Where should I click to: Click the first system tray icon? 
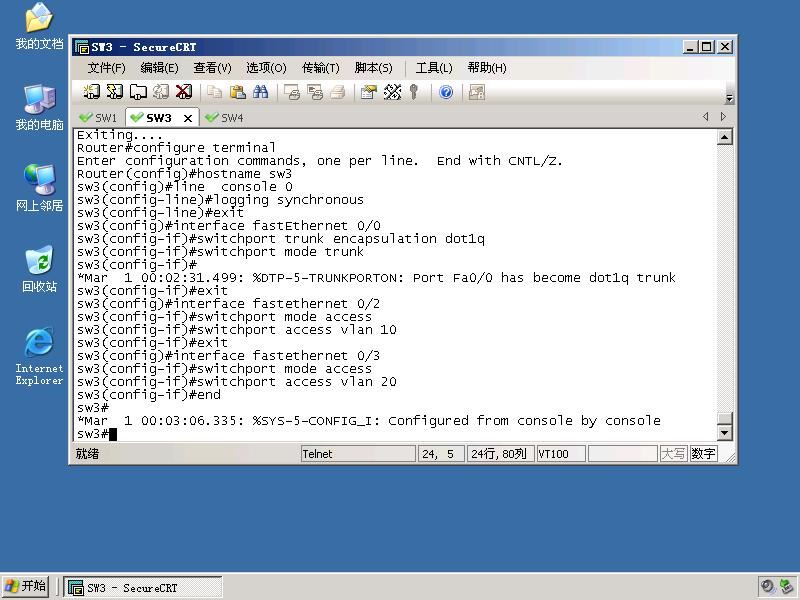click(766, 587)
